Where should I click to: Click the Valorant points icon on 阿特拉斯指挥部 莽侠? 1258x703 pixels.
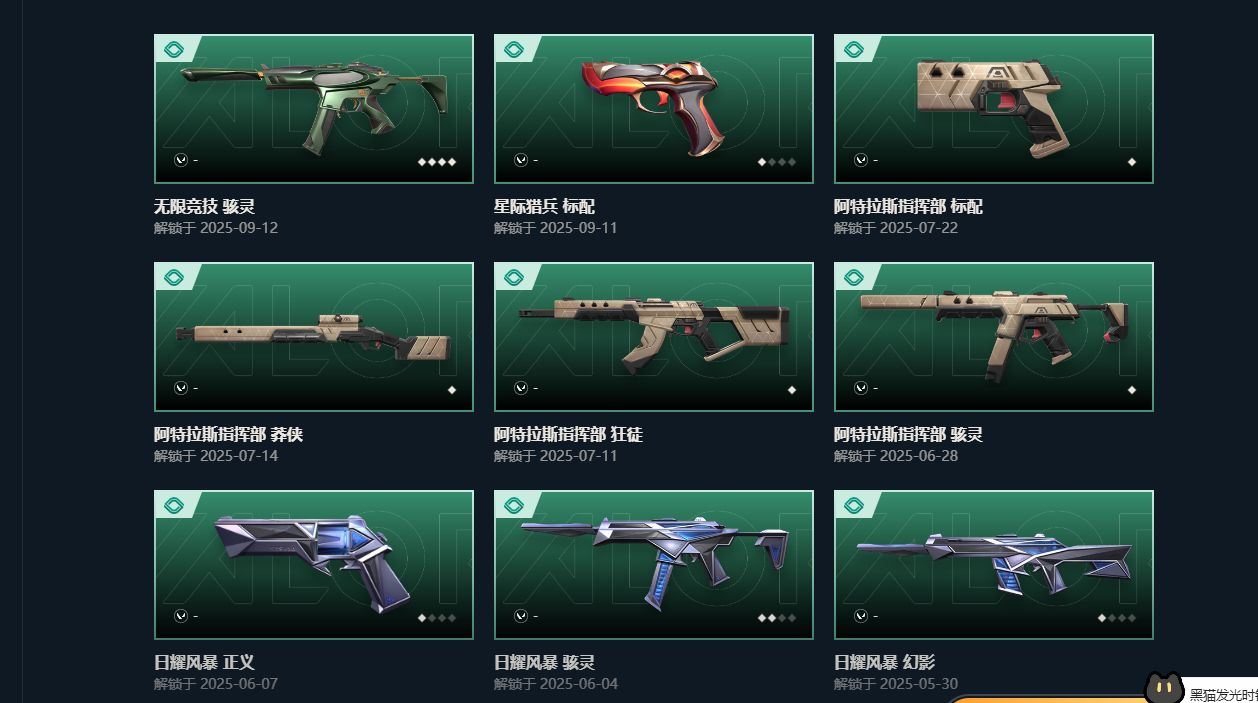181,388
